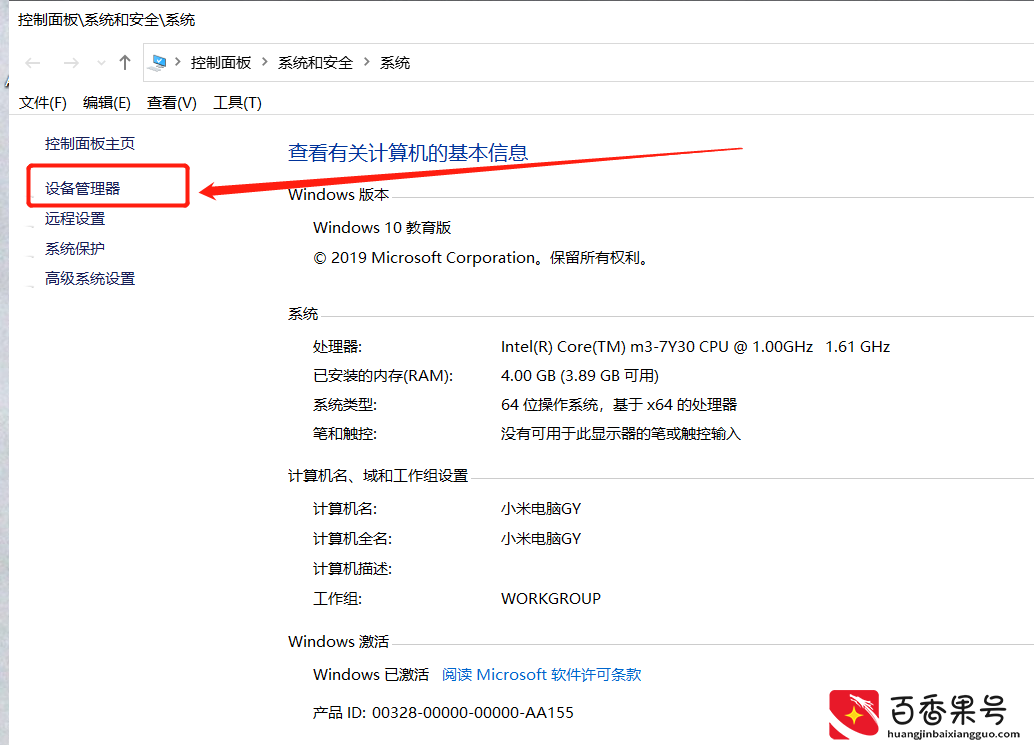1034x745 pixels.
Task: Go back with the left arrow button
Action: [33, 63]
